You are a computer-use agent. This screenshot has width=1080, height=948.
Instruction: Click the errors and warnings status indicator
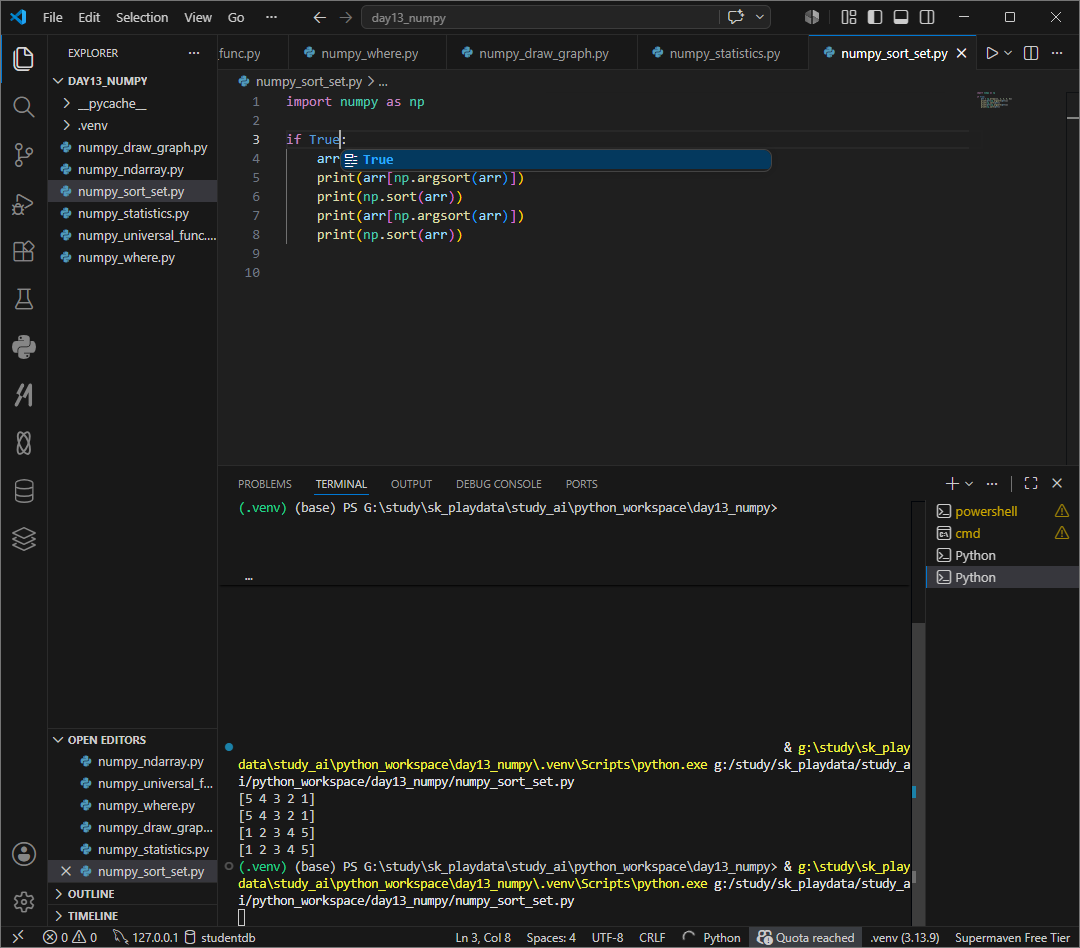[x=70, y=938]
